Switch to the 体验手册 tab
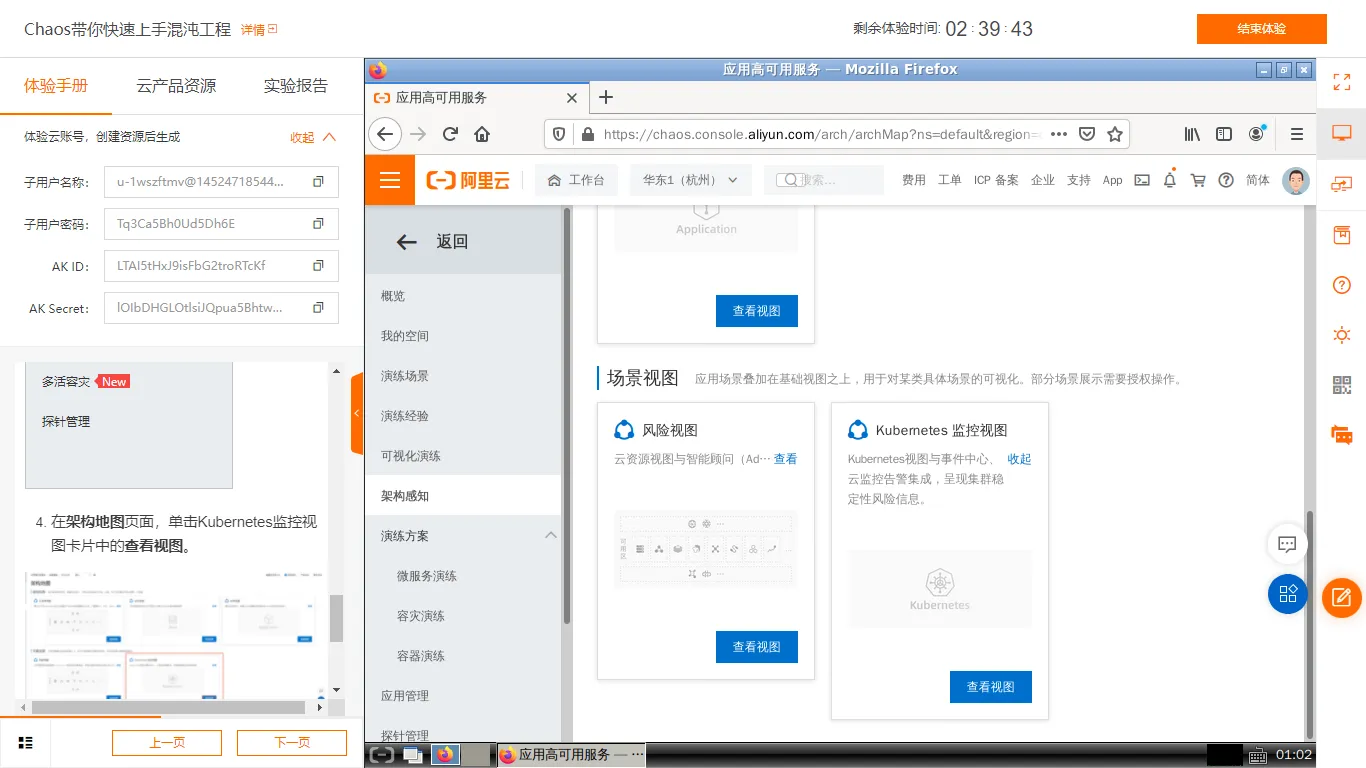Image resolution: width=1366 pixels, height=768 pixels. pyautogui.click(x=56, y=86)
